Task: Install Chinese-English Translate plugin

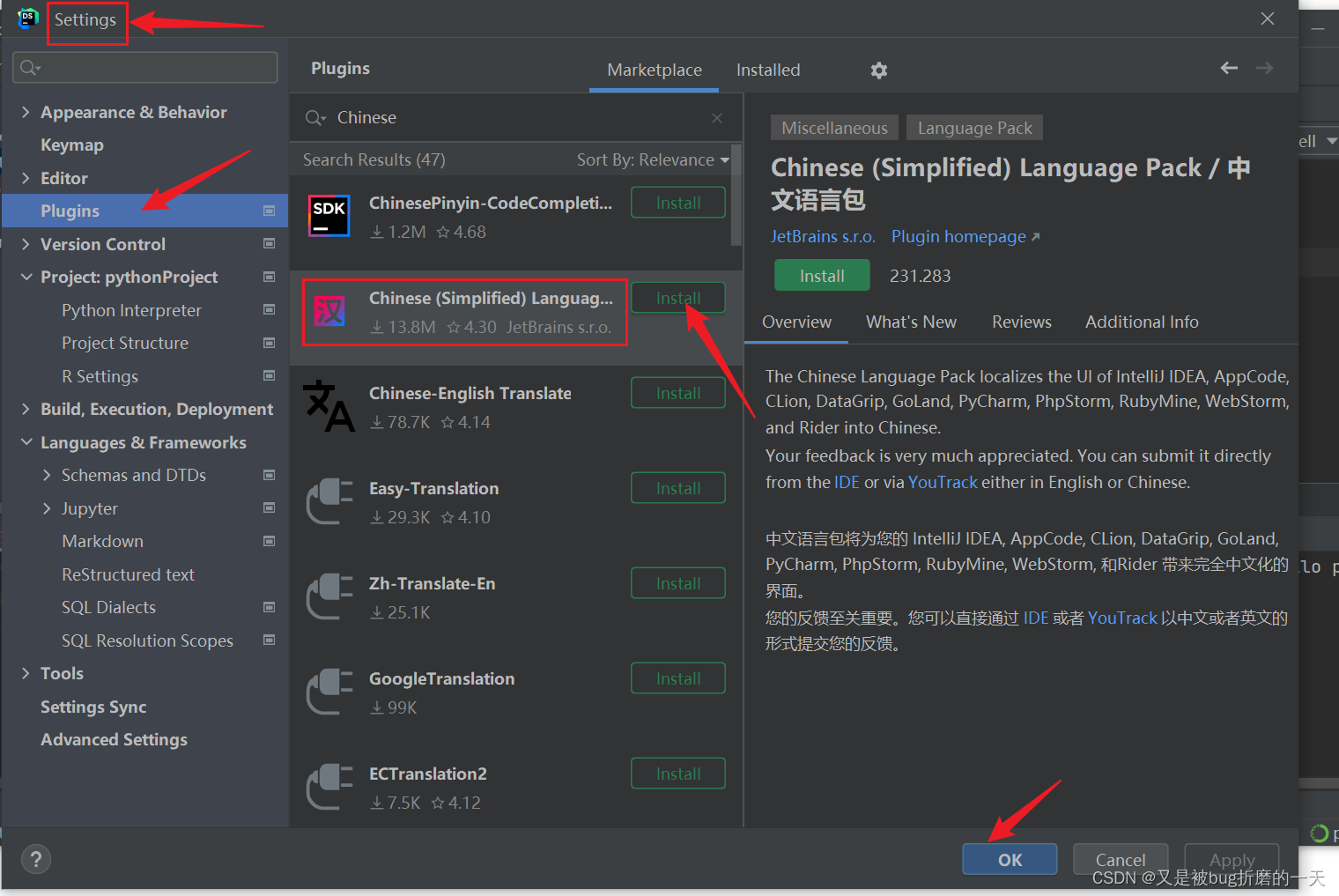Action: pyautogui.click(x=678, y=393)
